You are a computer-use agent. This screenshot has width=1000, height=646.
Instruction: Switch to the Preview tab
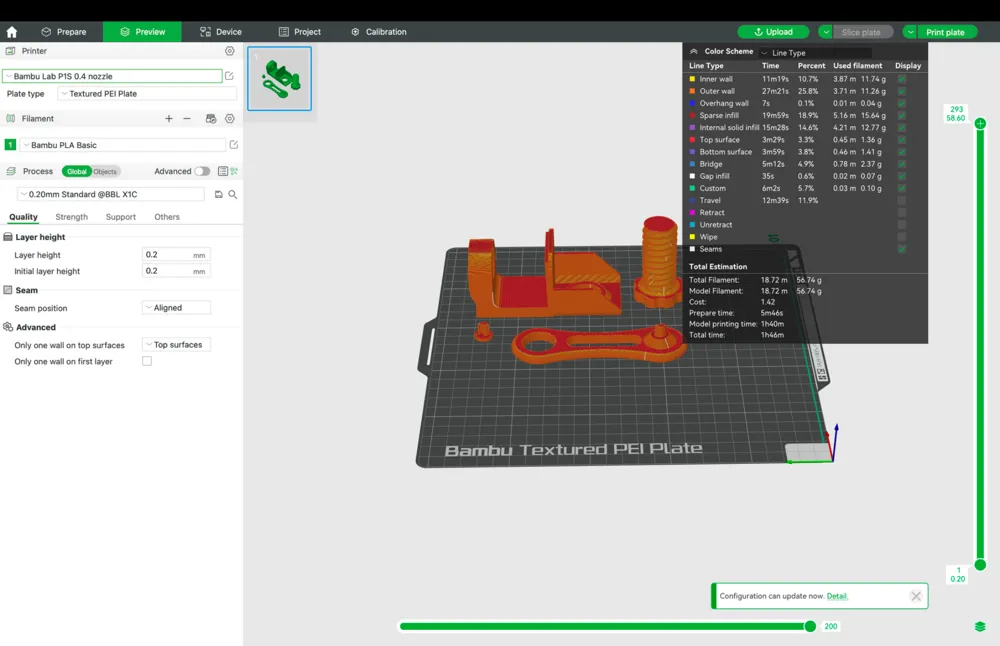pyautogui.click(x=142, y=32)
